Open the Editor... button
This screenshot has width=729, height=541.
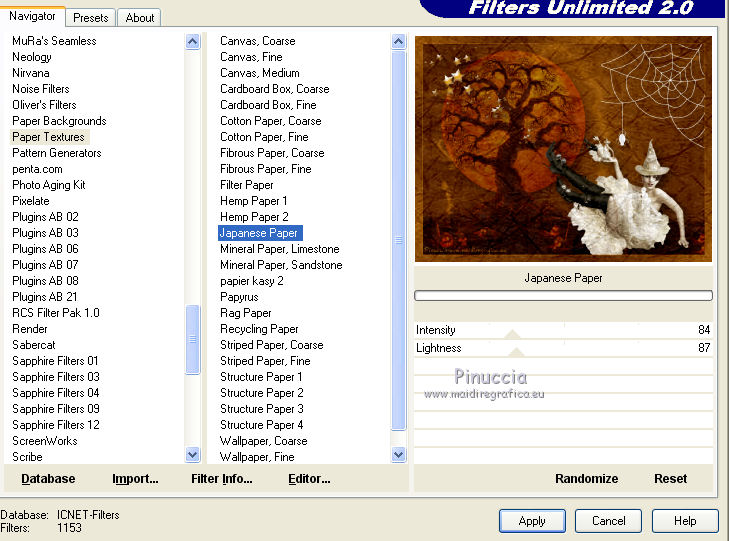click(x=309, y=479)
